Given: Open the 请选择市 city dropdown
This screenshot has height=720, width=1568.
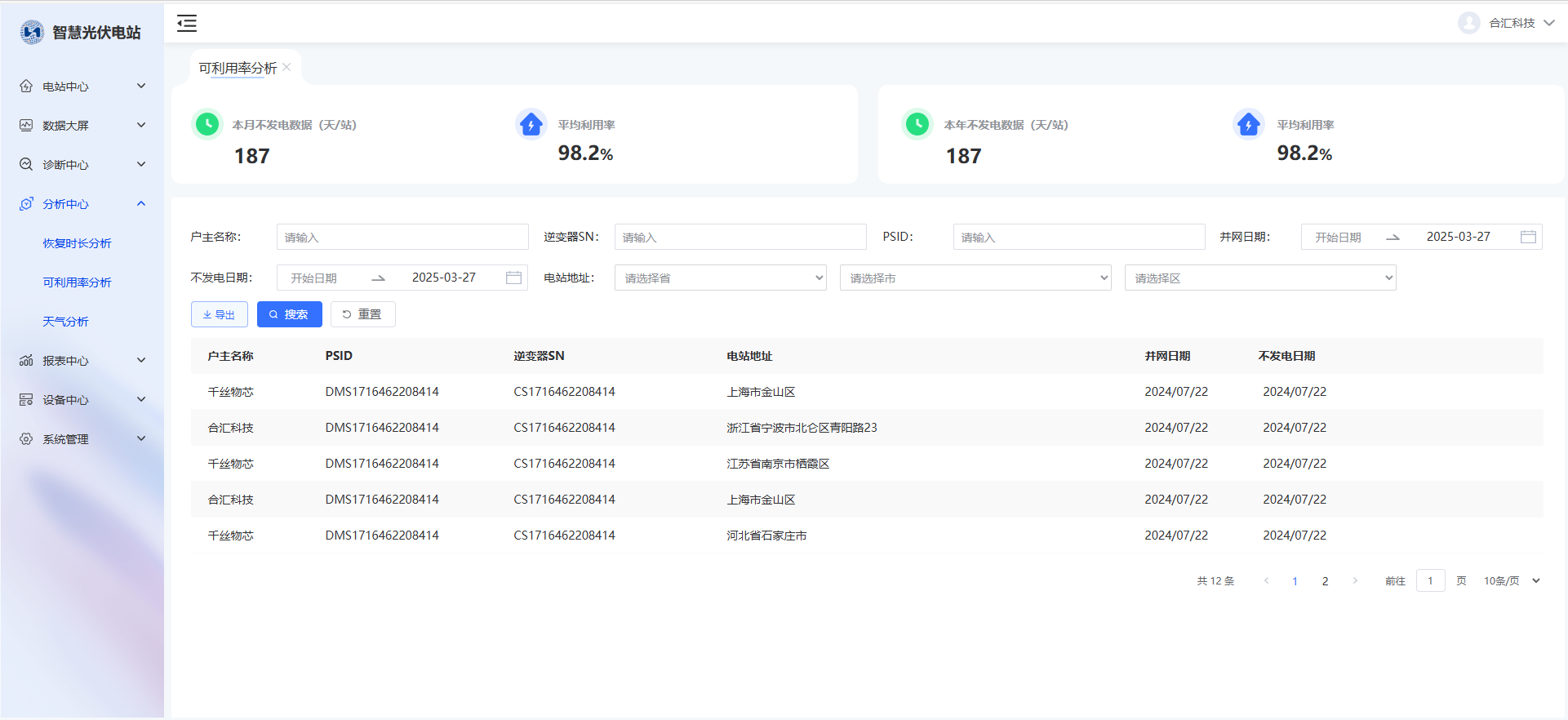Looking at the screenshot, I should (x=975, y=278).
